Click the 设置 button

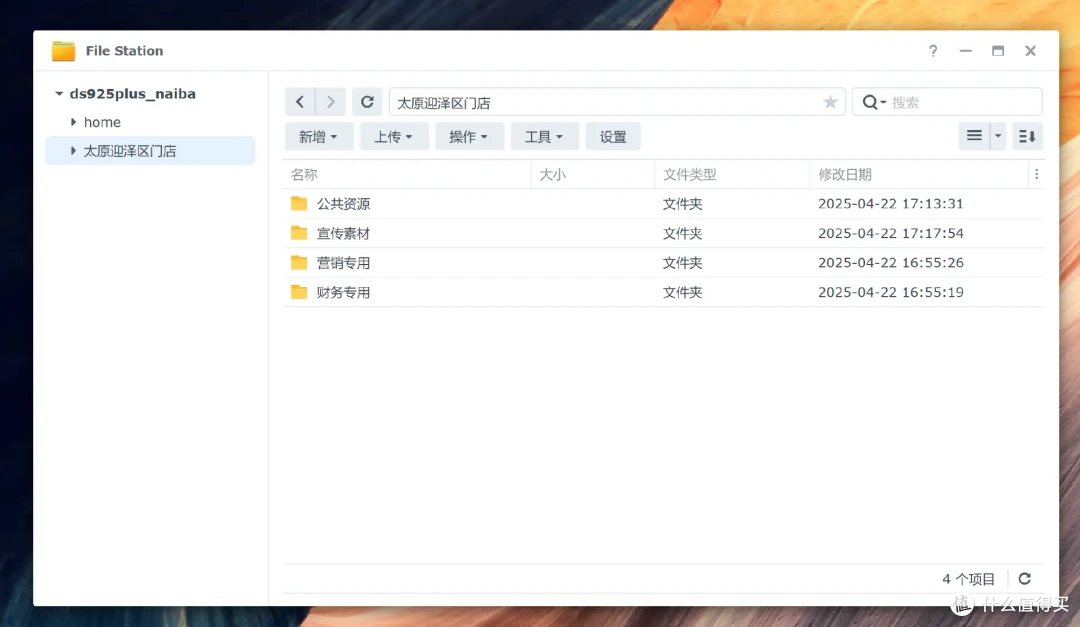(x=613, y=136)
